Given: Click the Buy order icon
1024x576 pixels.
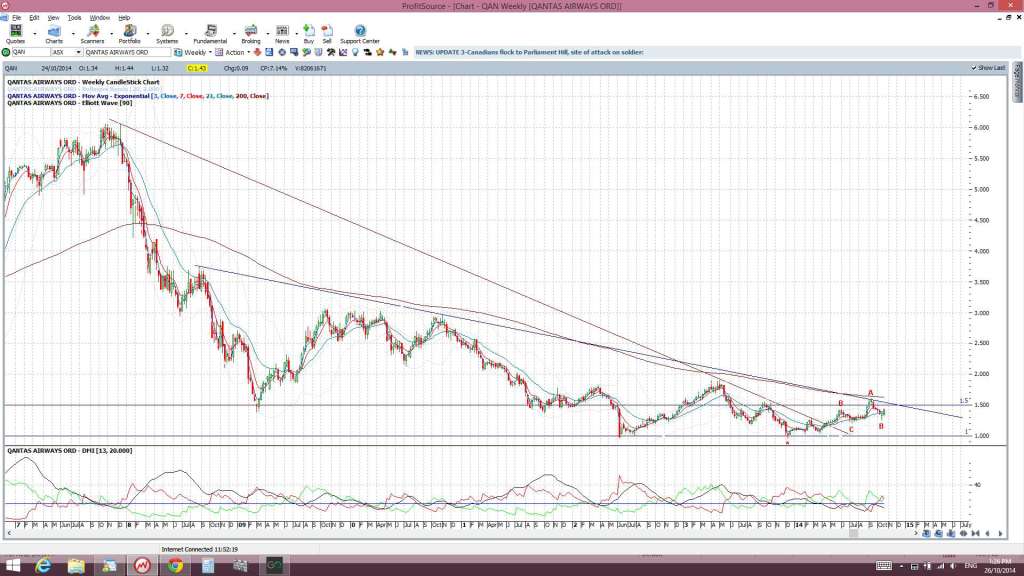Looking at the screenshot, I should [x=309, y=34].
